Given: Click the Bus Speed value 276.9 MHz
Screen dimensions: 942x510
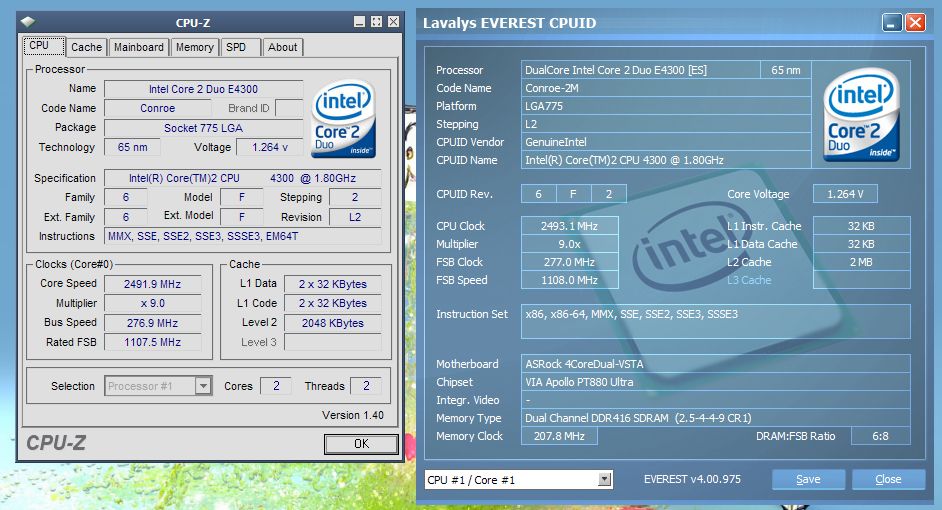Looking at the screenshot, I should pyautogui.click(x=153, y=323).
